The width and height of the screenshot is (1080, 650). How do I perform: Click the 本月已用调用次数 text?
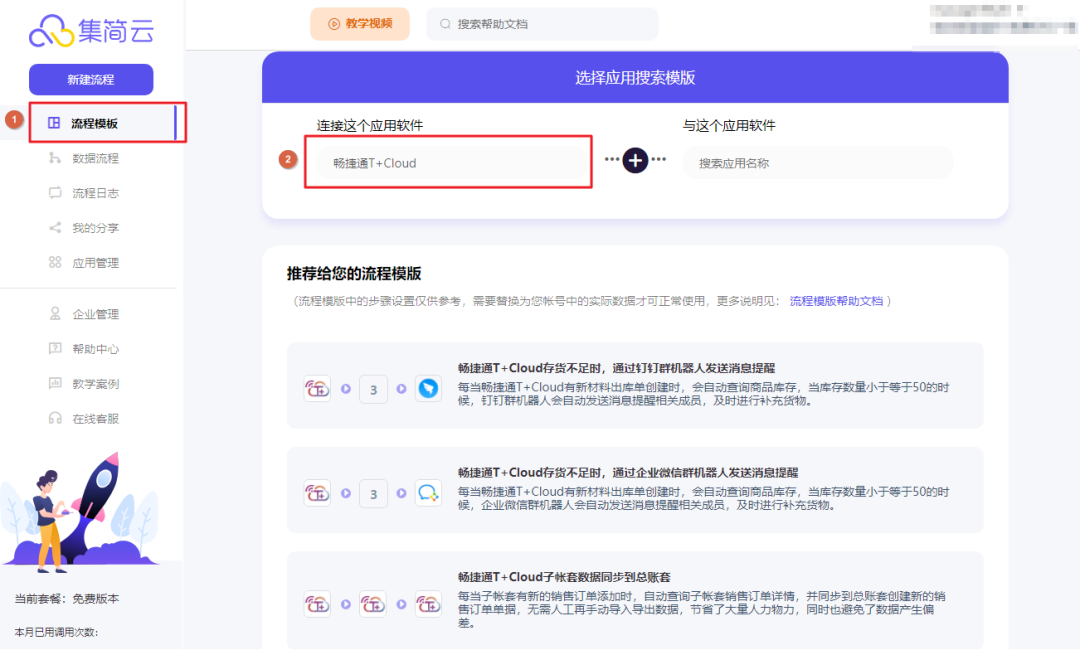coord(56,632)
